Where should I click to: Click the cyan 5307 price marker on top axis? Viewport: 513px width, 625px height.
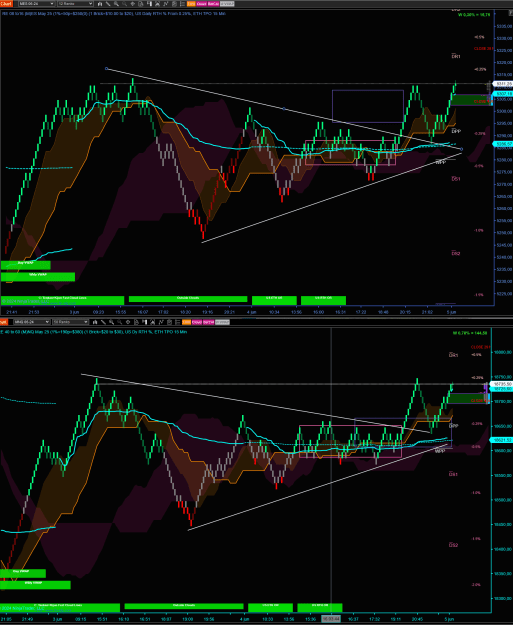502,94
